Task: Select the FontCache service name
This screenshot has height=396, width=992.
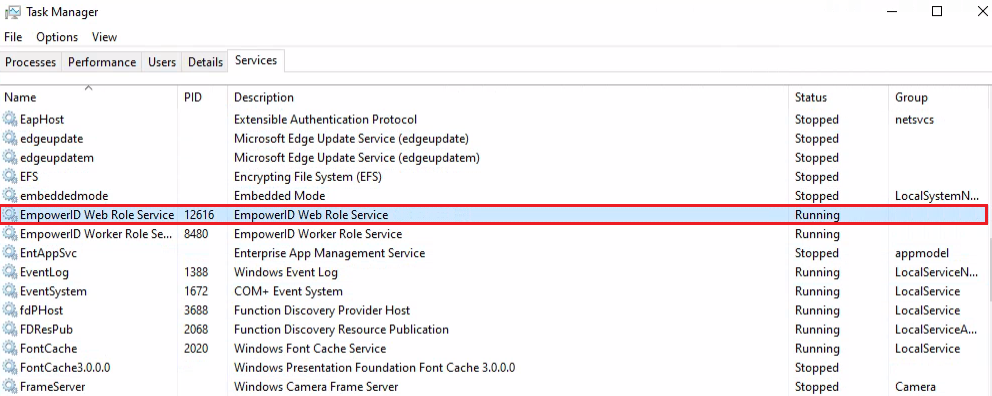Action: 49,349
